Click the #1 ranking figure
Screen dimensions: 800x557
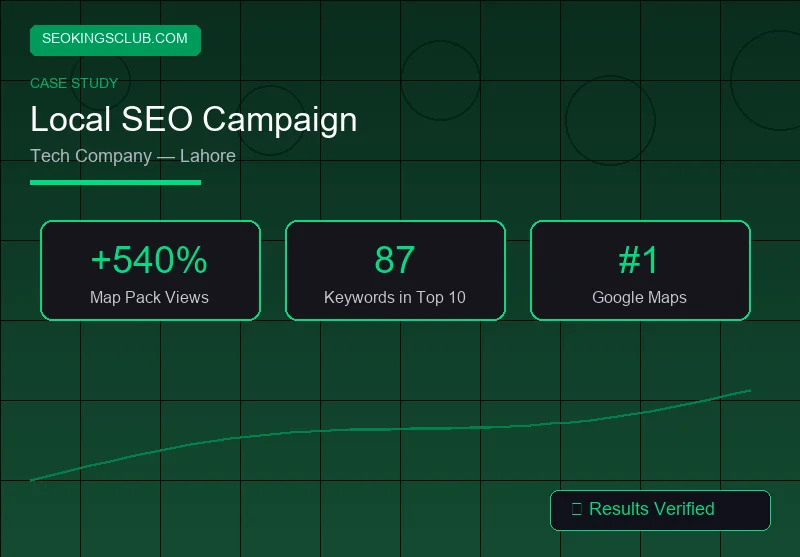click(638, 260)
